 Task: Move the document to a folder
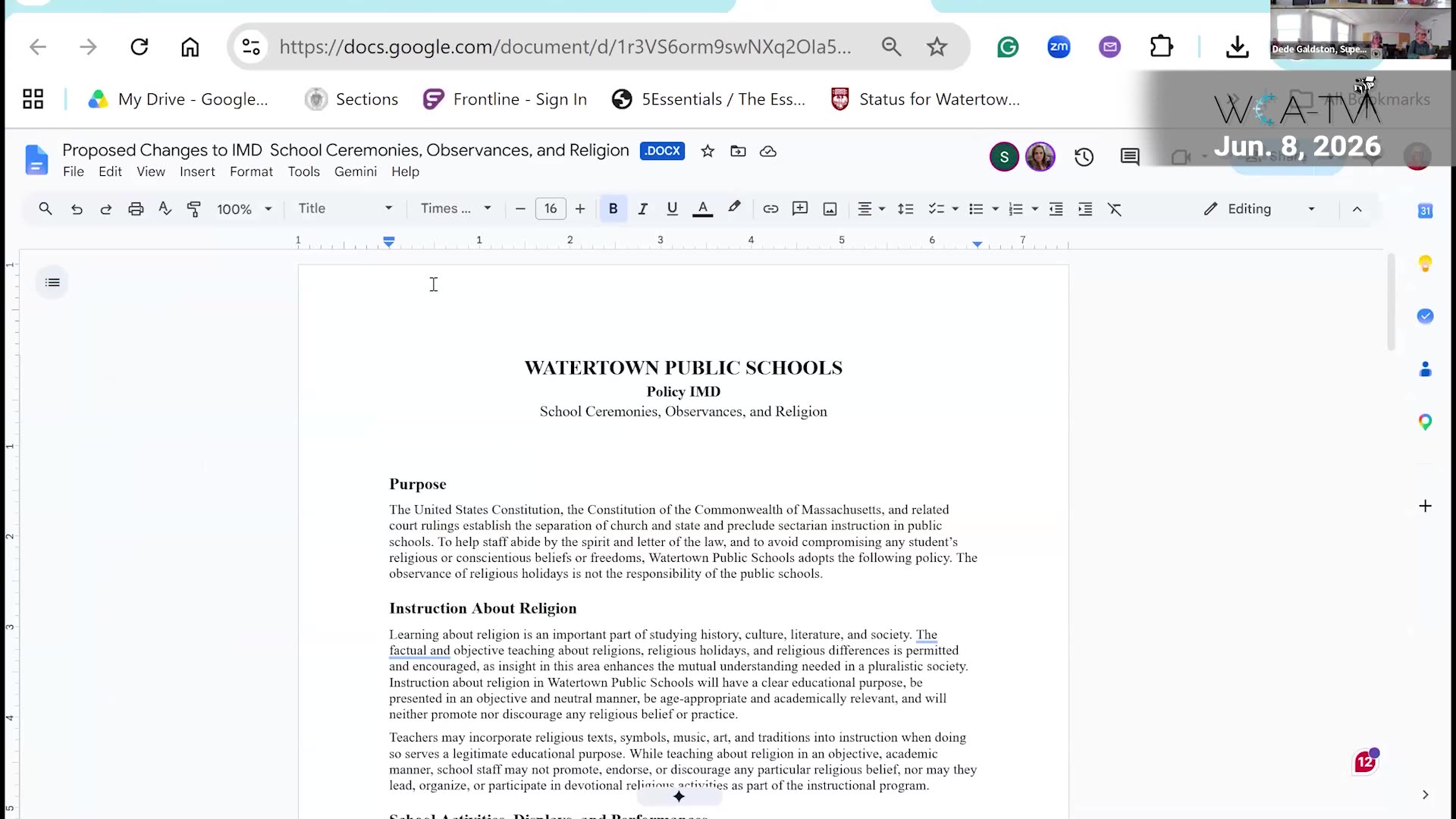point(738,151)
